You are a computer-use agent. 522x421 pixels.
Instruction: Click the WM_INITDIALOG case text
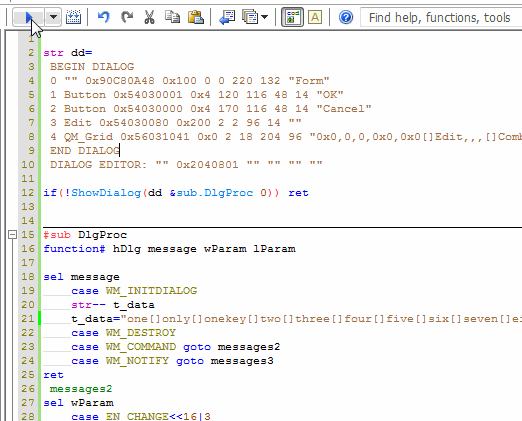coord(151,291)
